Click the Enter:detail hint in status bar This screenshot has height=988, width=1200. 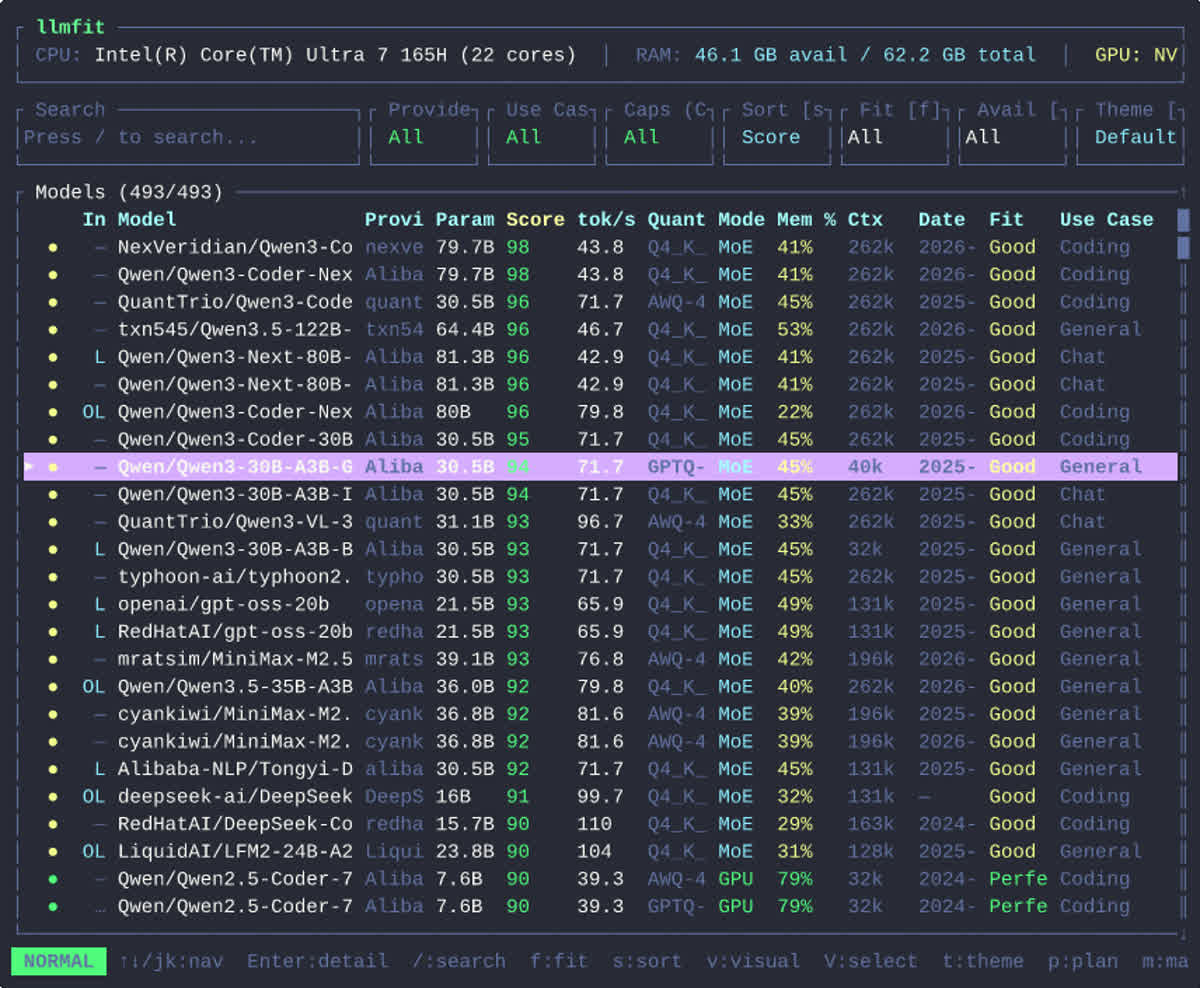pos(317,961)
